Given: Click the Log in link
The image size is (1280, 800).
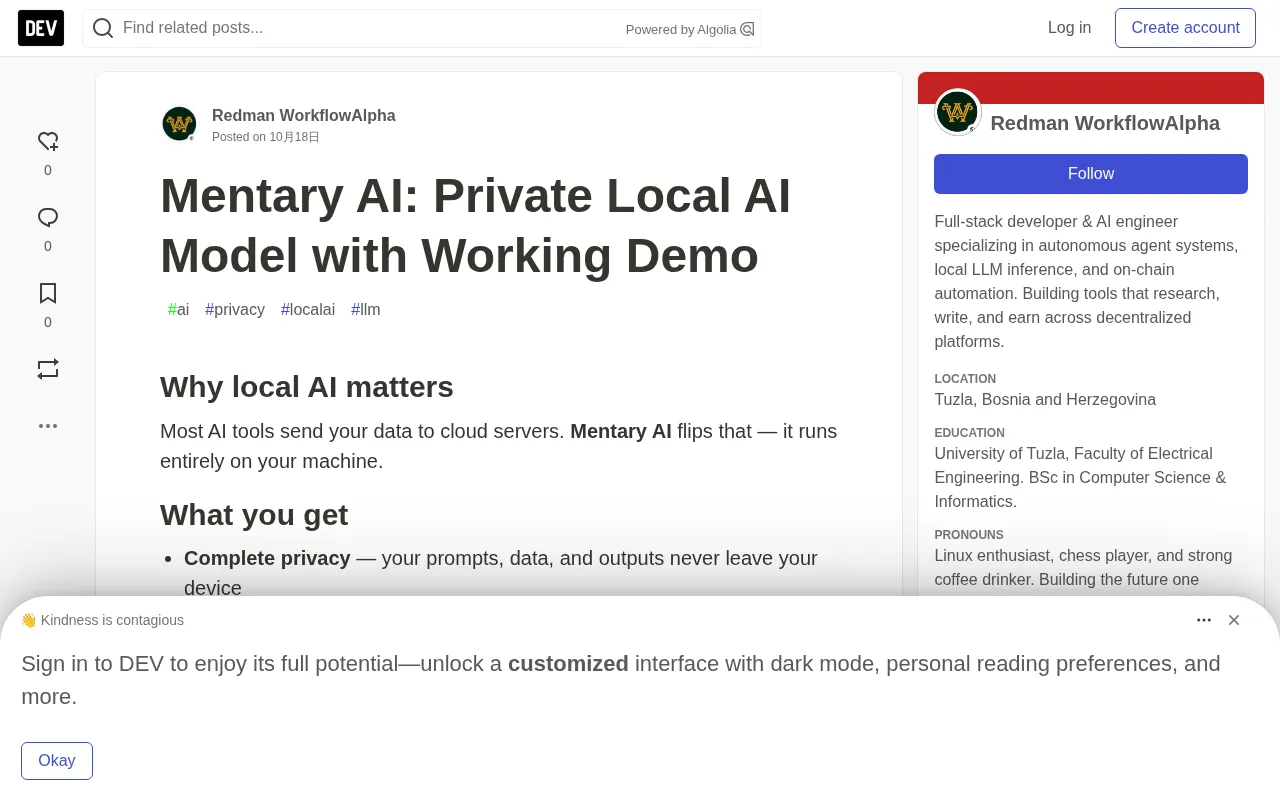Looking at the screenshot, I should pyautogui.click(x=1069, y=28).
